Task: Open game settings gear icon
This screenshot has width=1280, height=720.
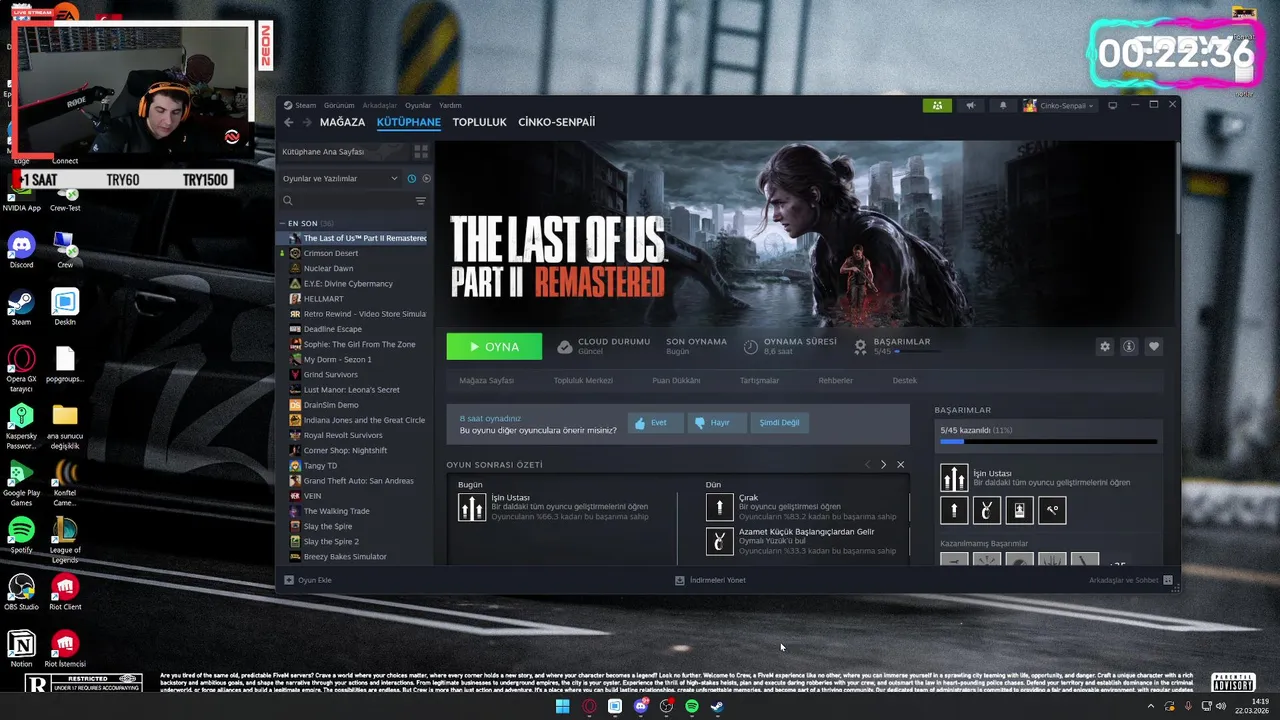Action: tap(1104, 346)
